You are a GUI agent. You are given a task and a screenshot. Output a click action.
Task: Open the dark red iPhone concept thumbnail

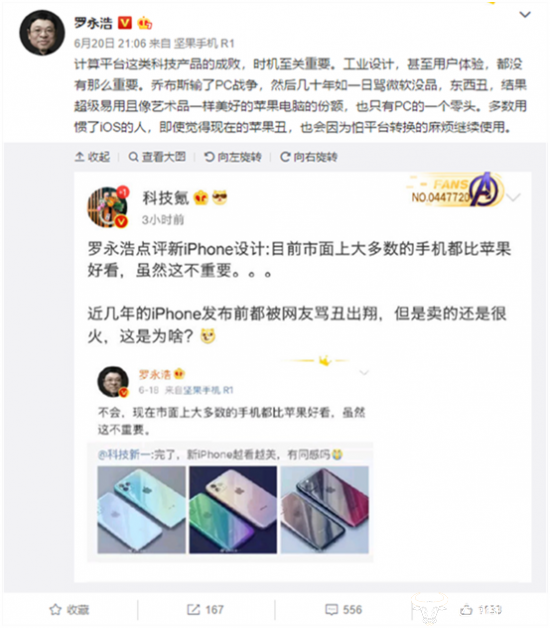pos(324,509)
